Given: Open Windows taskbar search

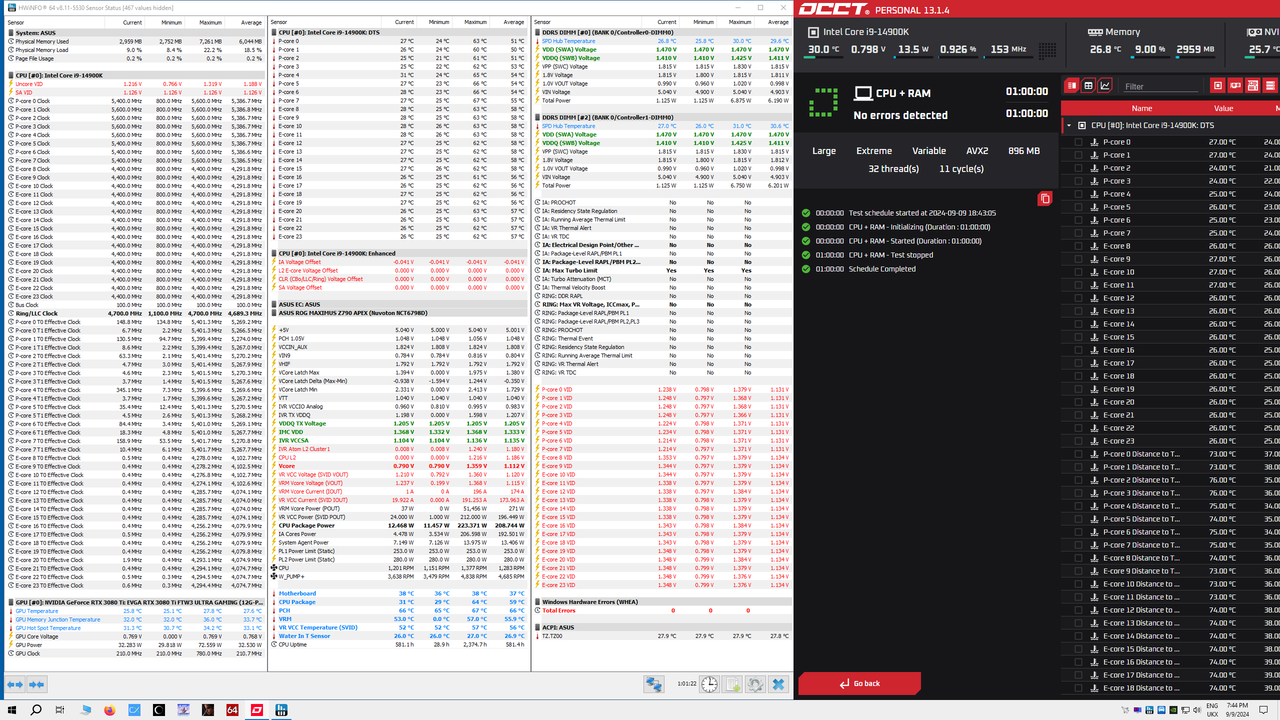Looking at the screenshot, I should (x=36, y=710).
